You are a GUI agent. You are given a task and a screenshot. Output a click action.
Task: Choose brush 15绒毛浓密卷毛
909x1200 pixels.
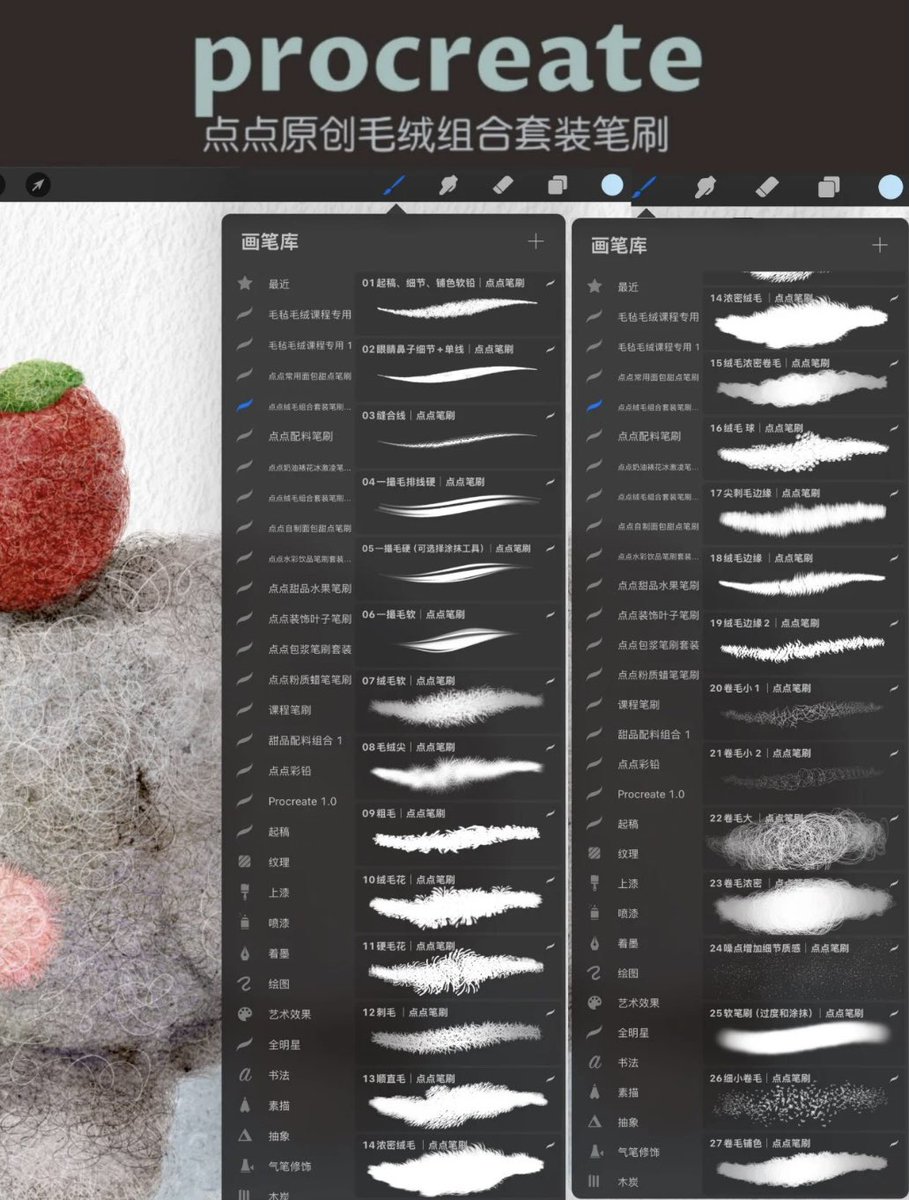(x=804, y=384)
